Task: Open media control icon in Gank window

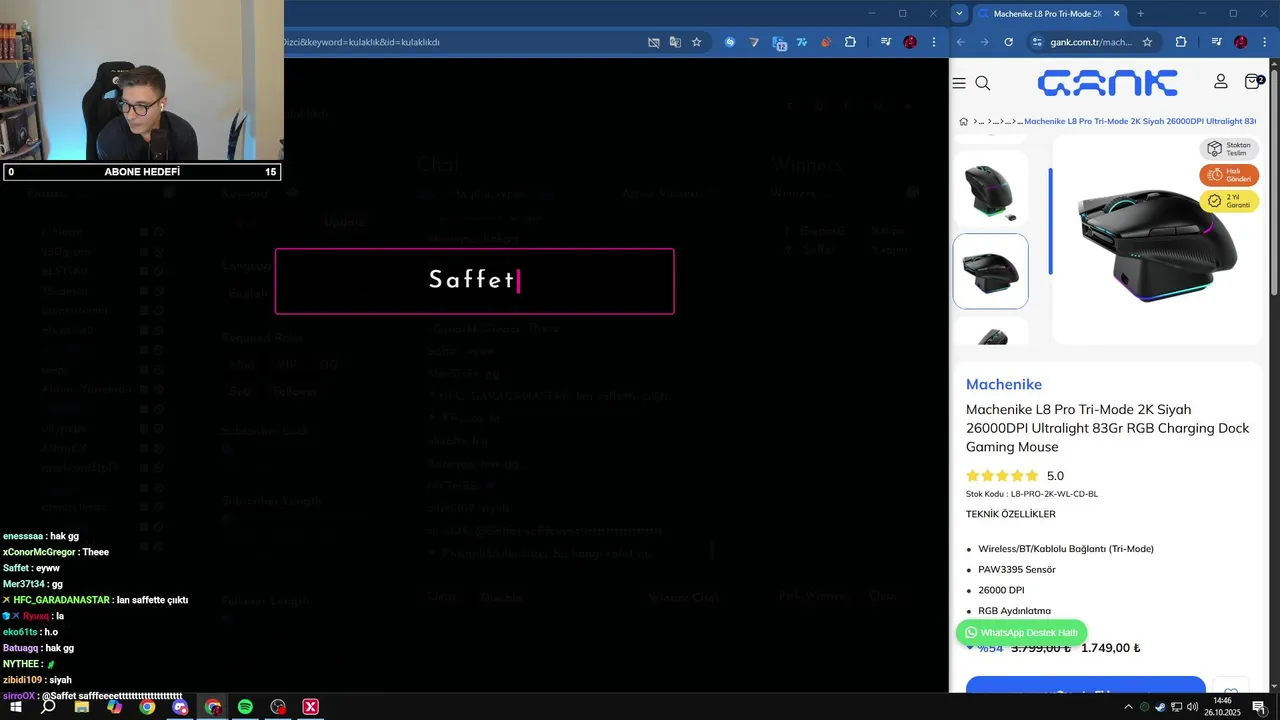Action: (x=1217, y=42)
